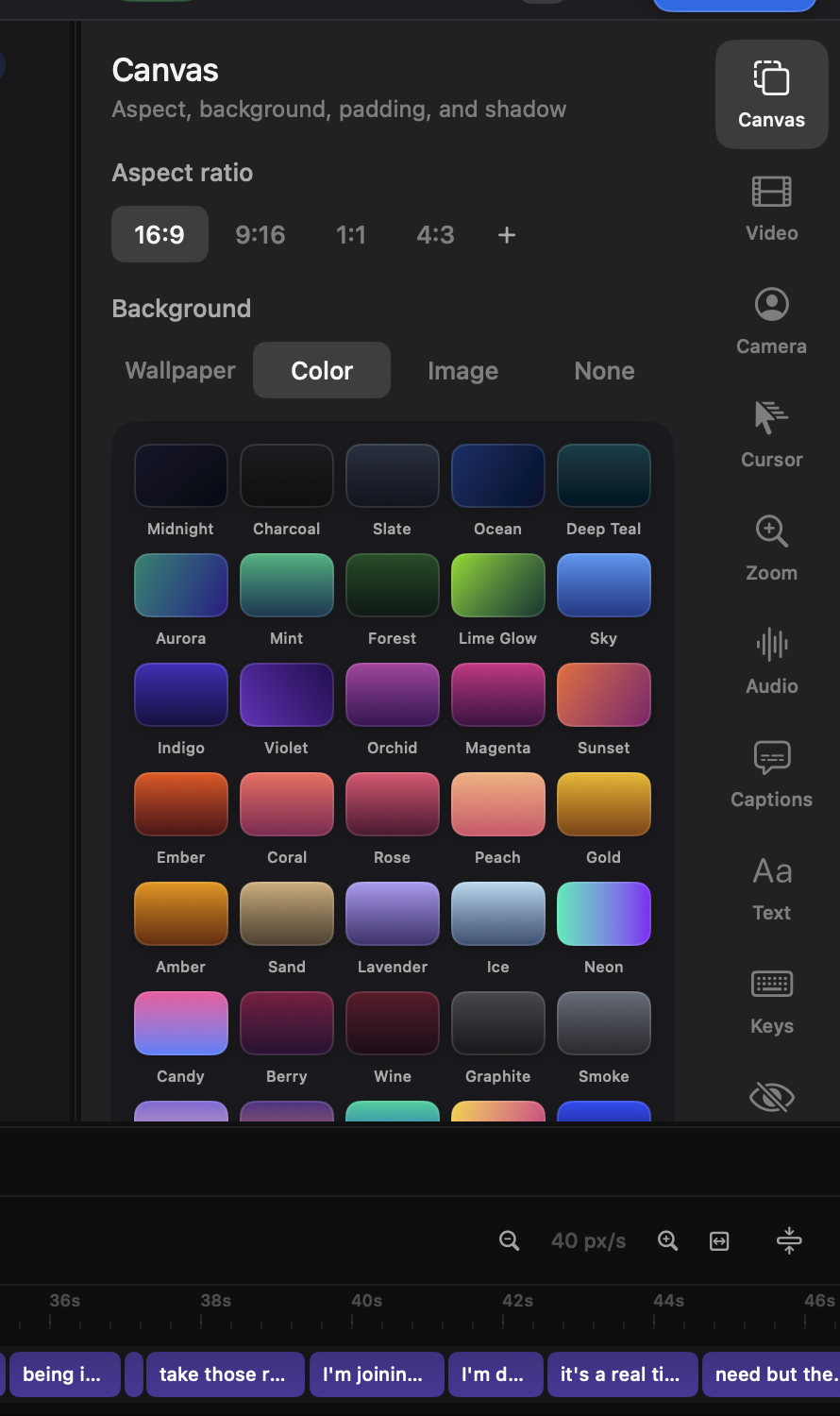Choose Lime Glow color swatch
The height and width of the screenshot is (1416, 840).
point(497,585)
